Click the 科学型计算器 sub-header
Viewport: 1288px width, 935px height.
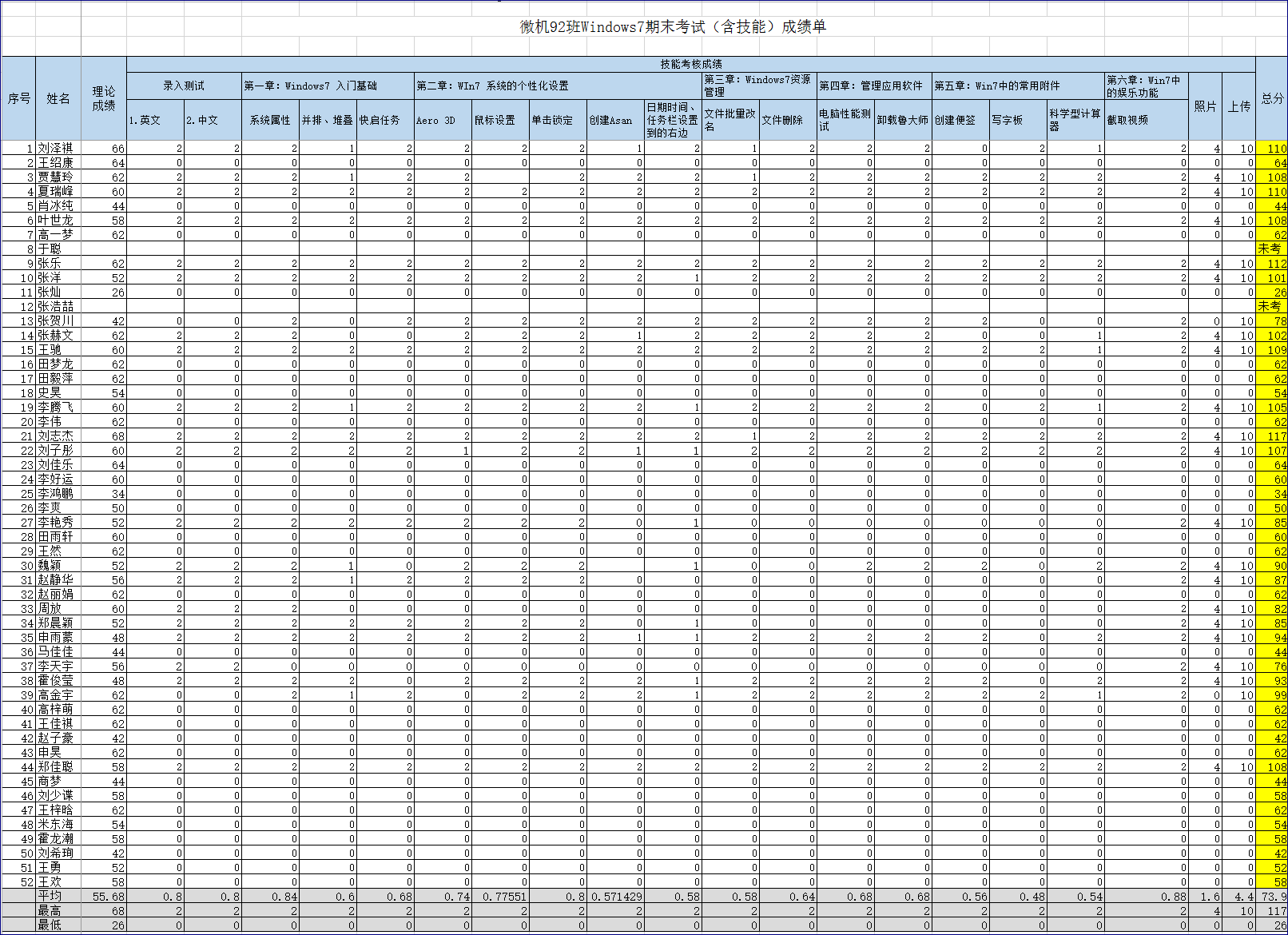click(1075, 120)
